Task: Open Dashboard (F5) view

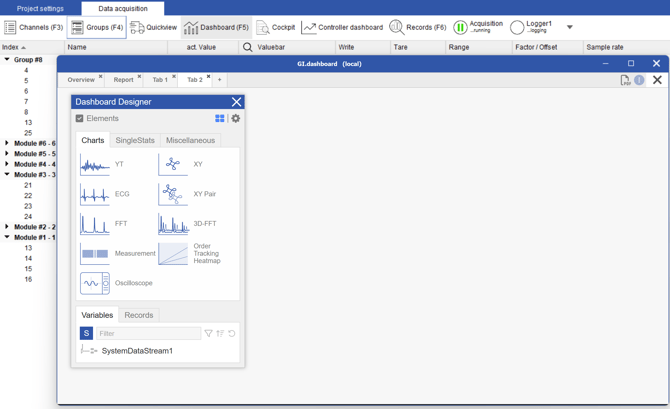Action: click(216, 27)
